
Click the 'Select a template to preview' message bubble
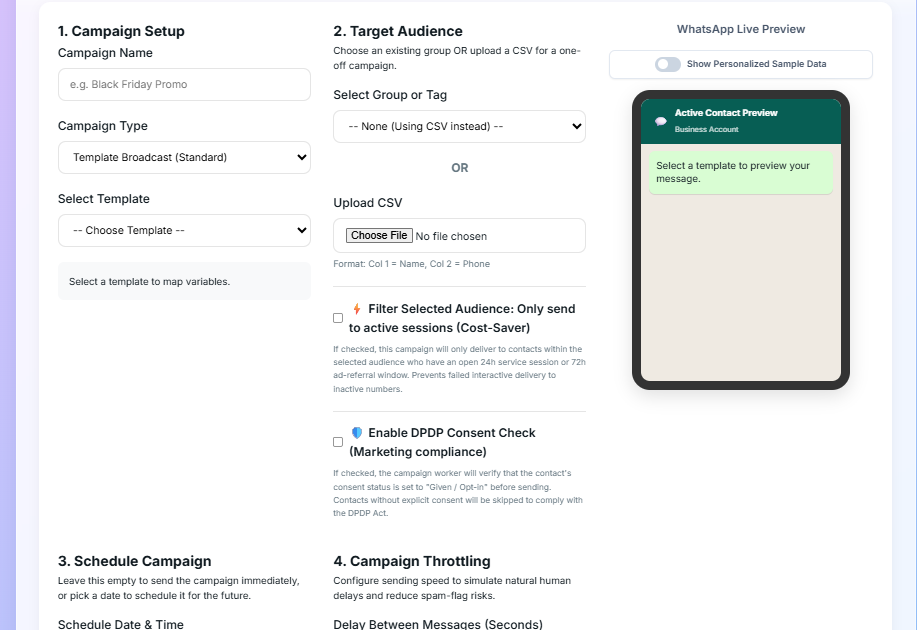tap(740, 173)
